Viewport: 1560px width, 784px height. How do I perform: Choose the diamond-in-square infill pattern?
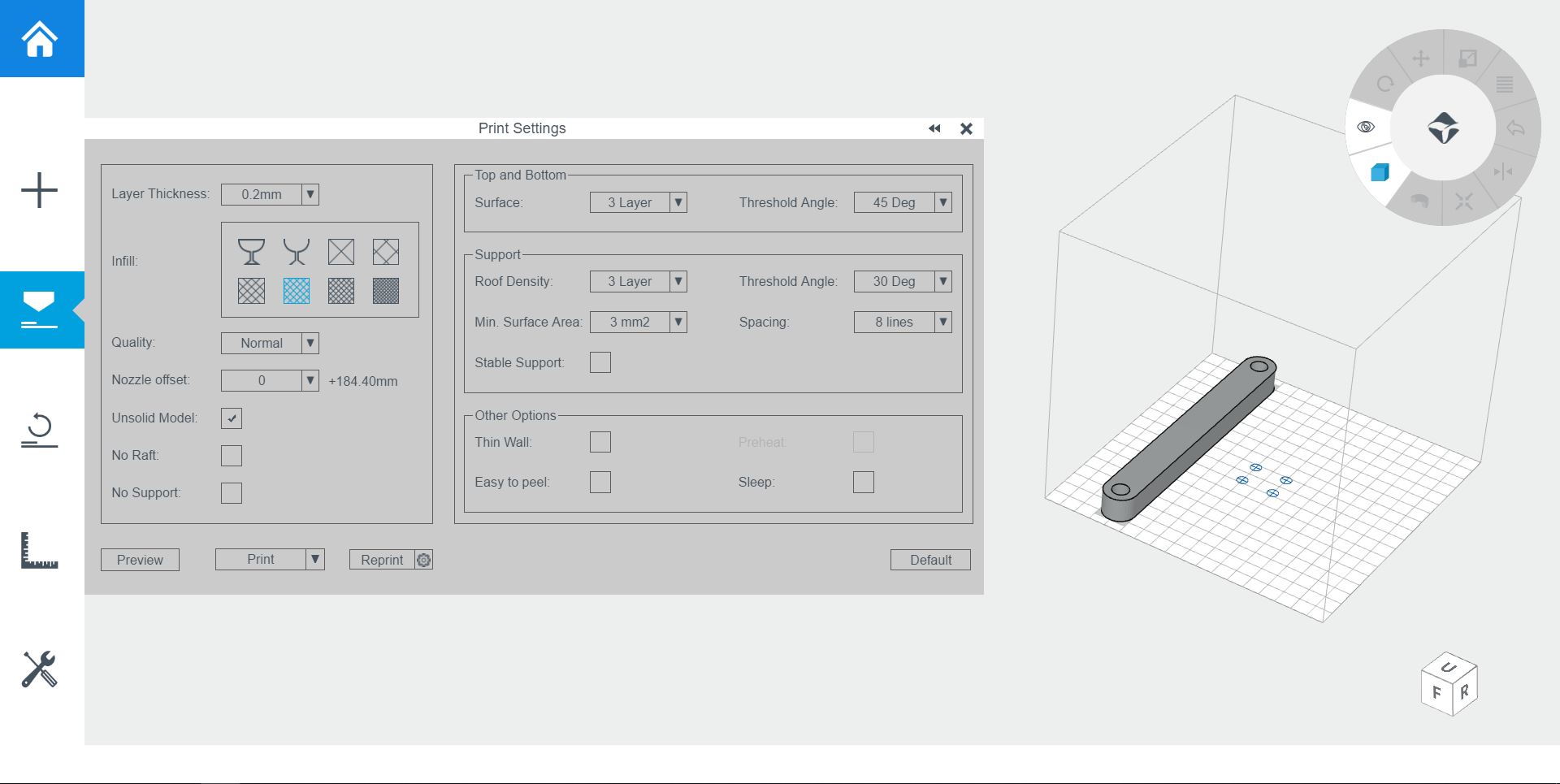pyautogui.click(x=386, y=252)
